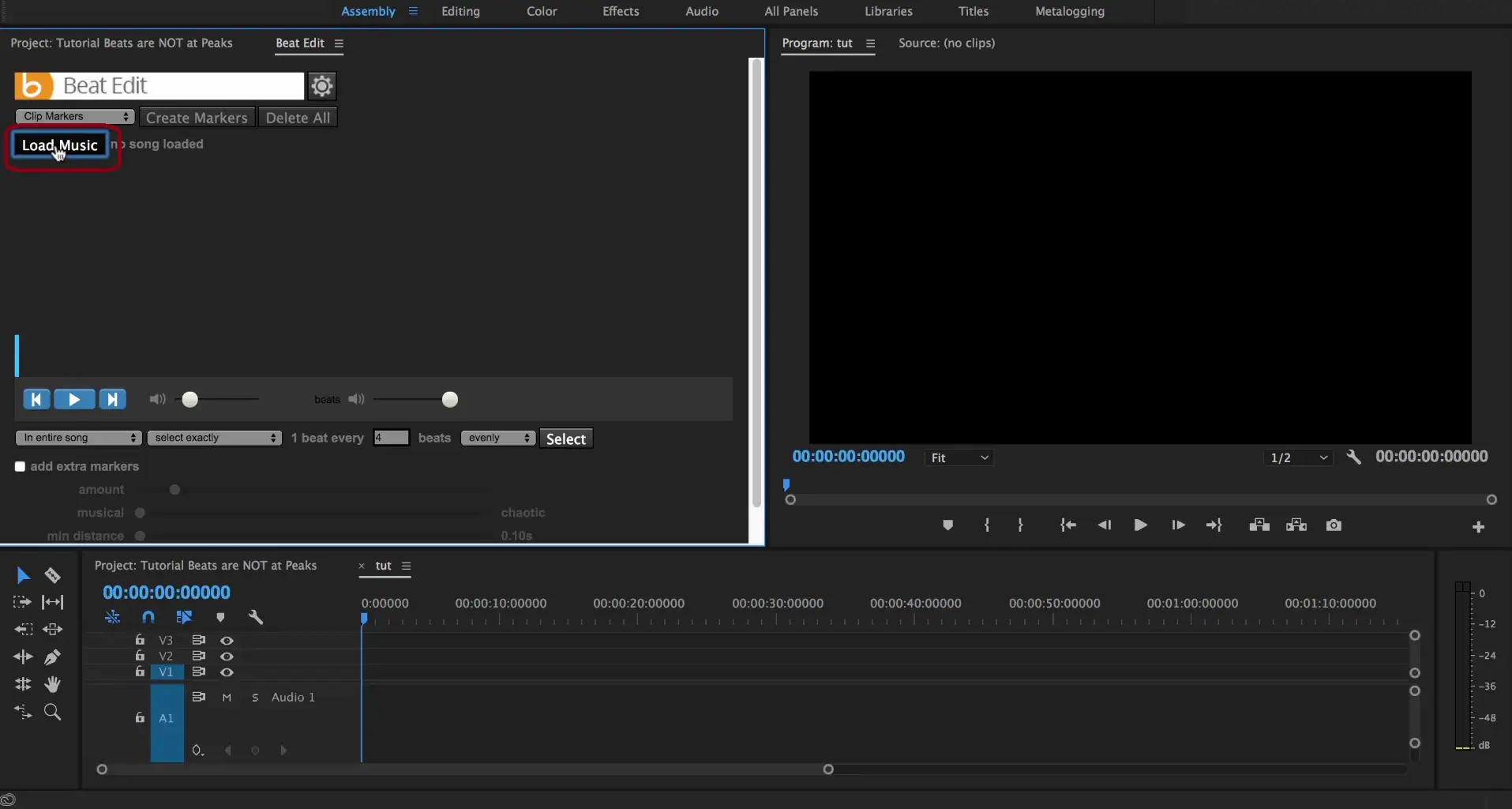Click Load Music button
The width and height of the screenshot is (1512, 809).
[60, 145]
